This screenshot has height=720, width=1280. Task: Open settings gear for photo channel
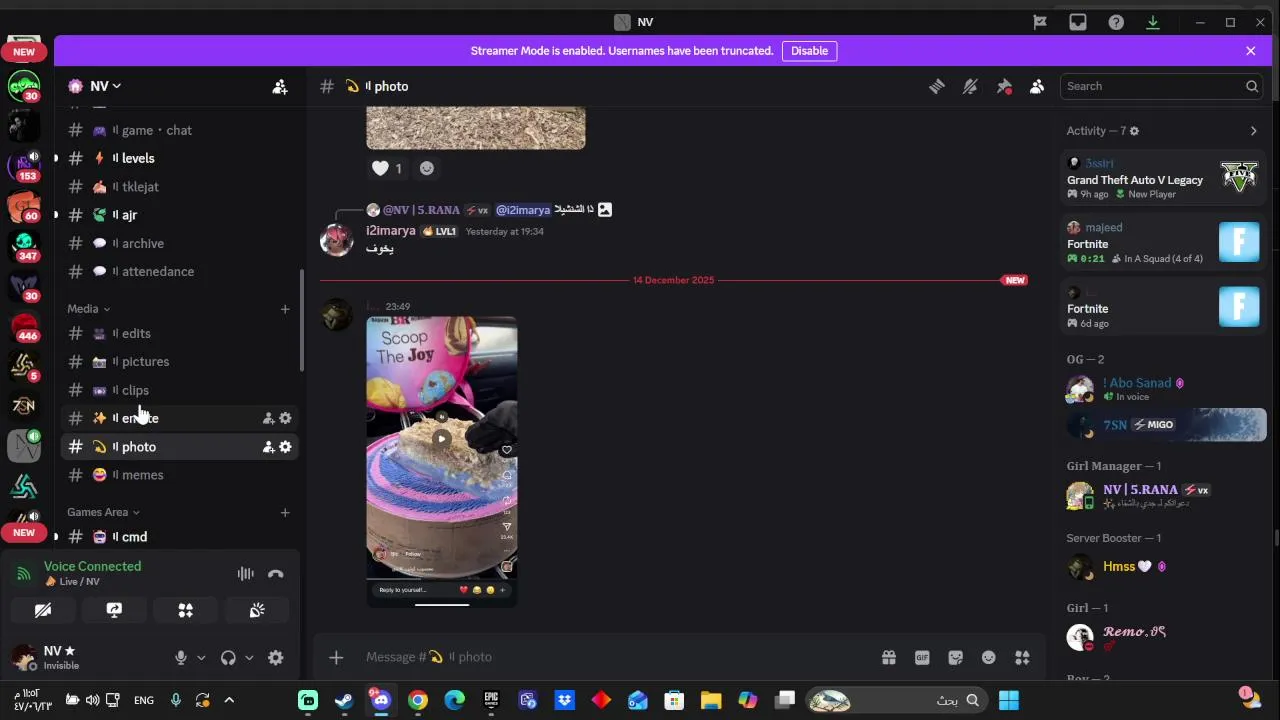coord(285,447)
